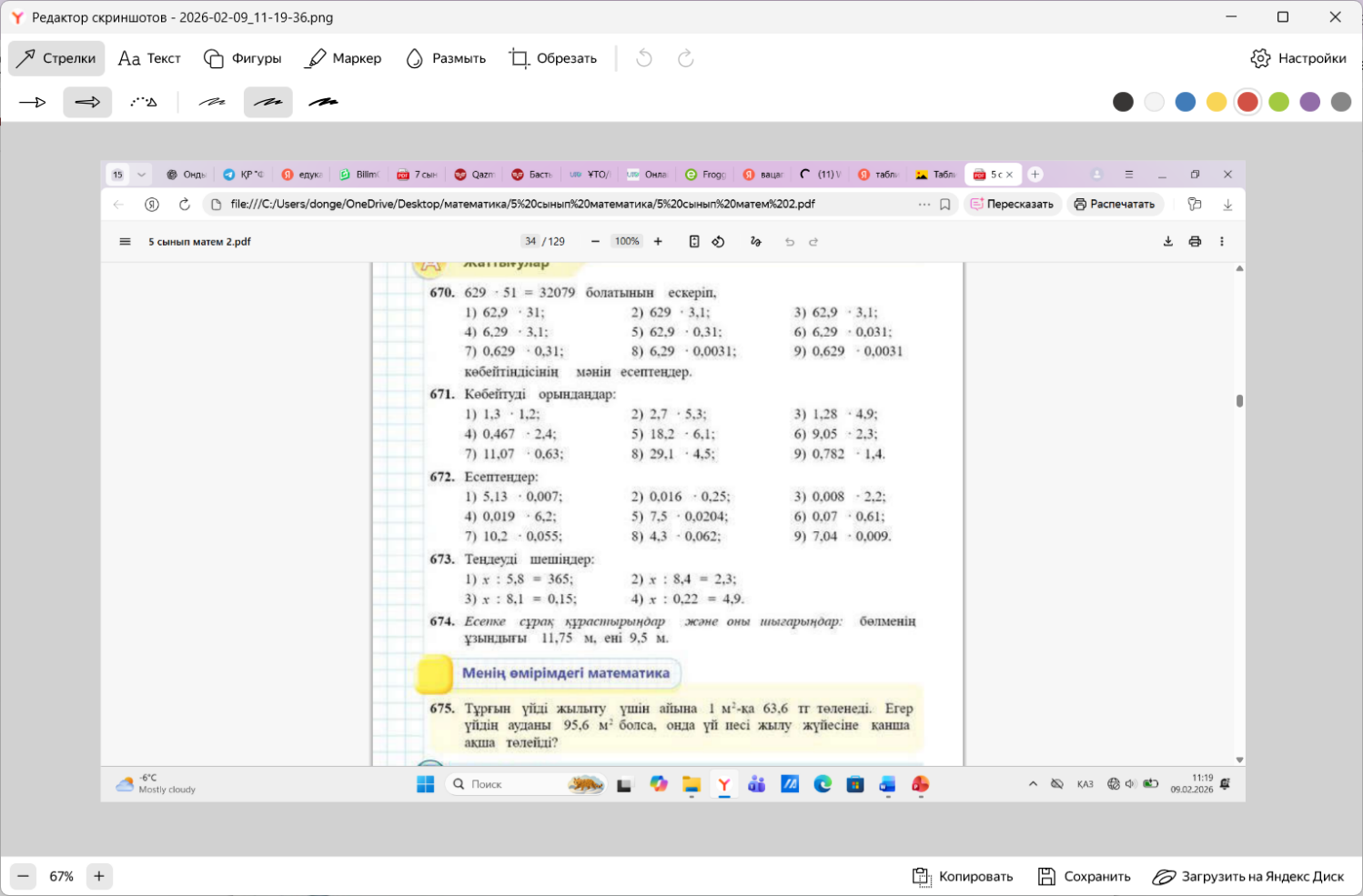Choose the purple color swatch
1363x896 pixels.
(1310, 102)
